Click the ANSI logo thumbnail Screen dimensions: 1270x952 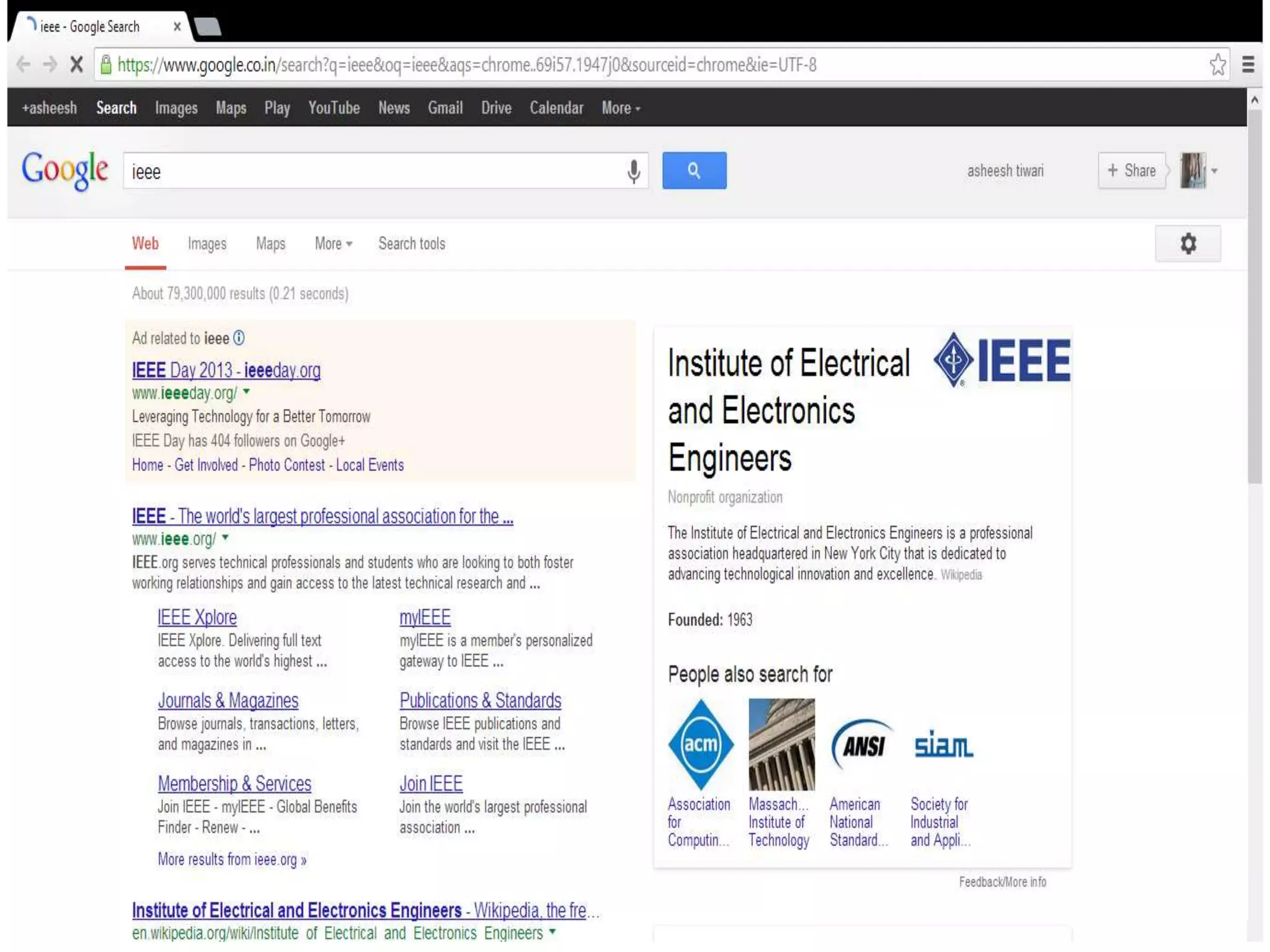[x=863, y=744]
